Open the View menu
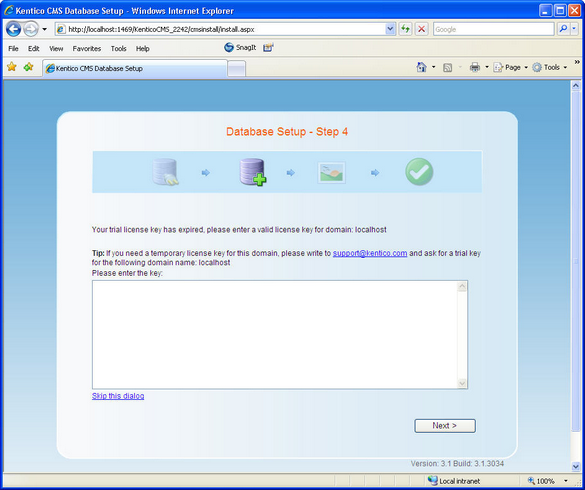Viewport: 585px width, 490px height. tap(56, 49)
